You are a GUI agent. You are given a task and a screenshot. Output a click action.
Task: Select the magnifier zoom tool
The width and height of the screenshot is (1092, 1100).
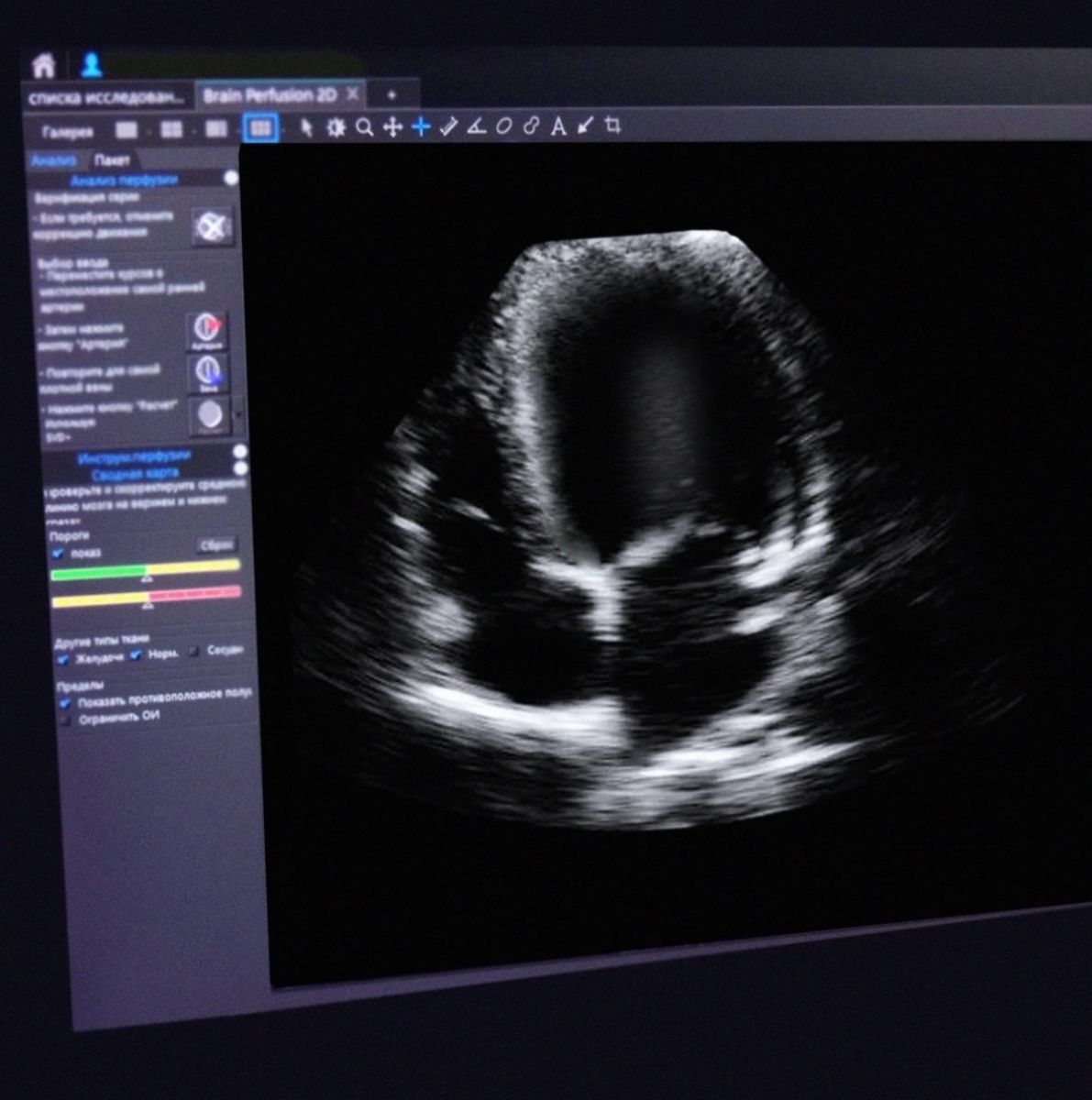pyautogui.click(x=364, y=127)
